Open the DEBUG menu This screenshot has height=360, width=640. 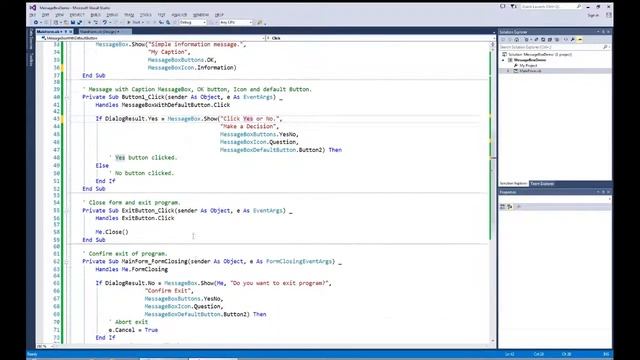112,15
